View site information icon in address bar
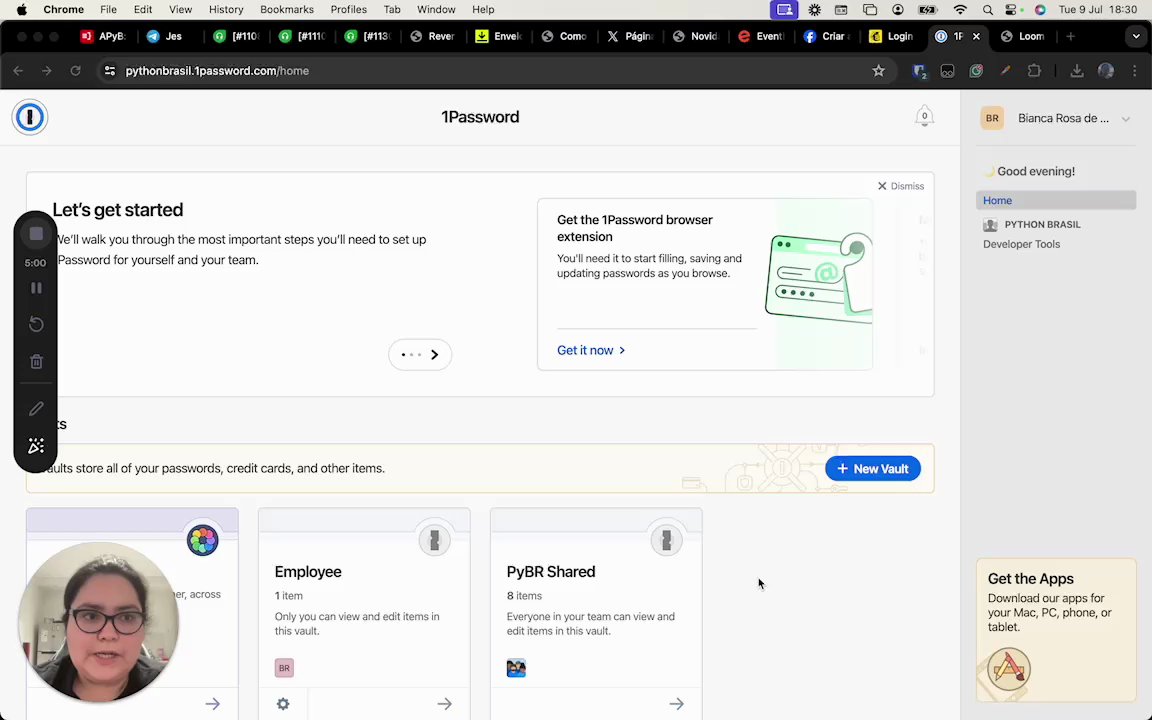The image size is (1152, 720). point(109,71)
